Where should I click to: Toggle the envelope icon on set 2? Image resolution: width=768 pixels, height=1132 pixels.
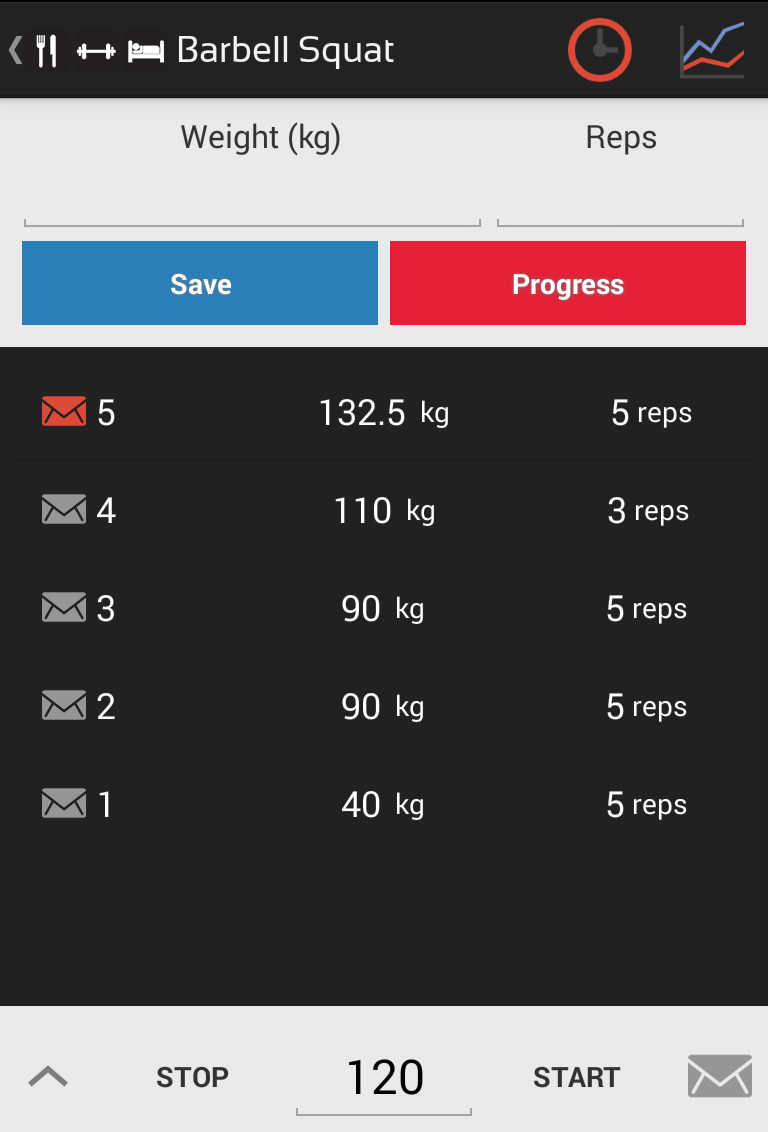(64, 706)
